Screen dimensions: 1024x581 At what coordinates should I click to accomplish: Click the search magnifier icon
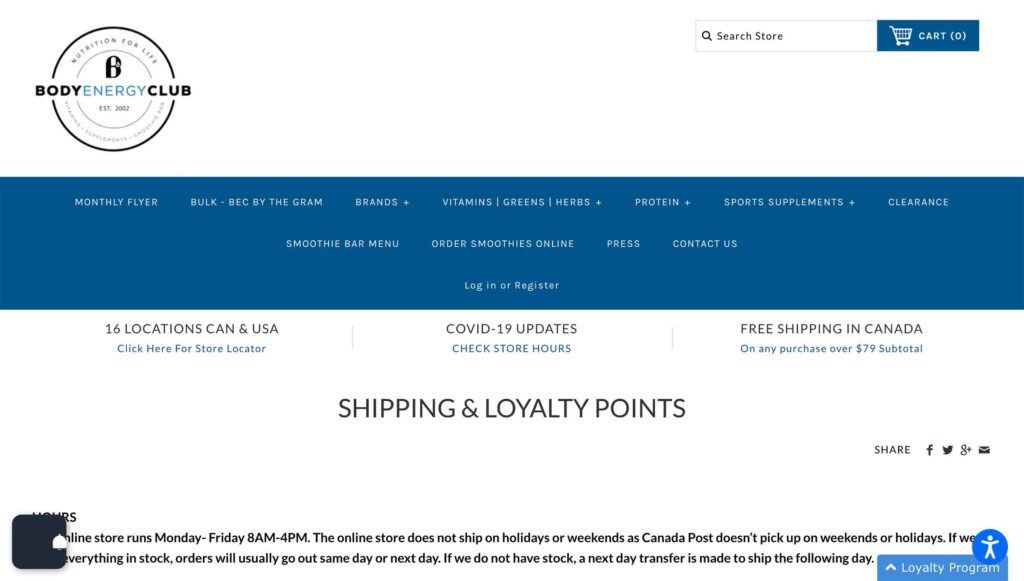point(707,36)
